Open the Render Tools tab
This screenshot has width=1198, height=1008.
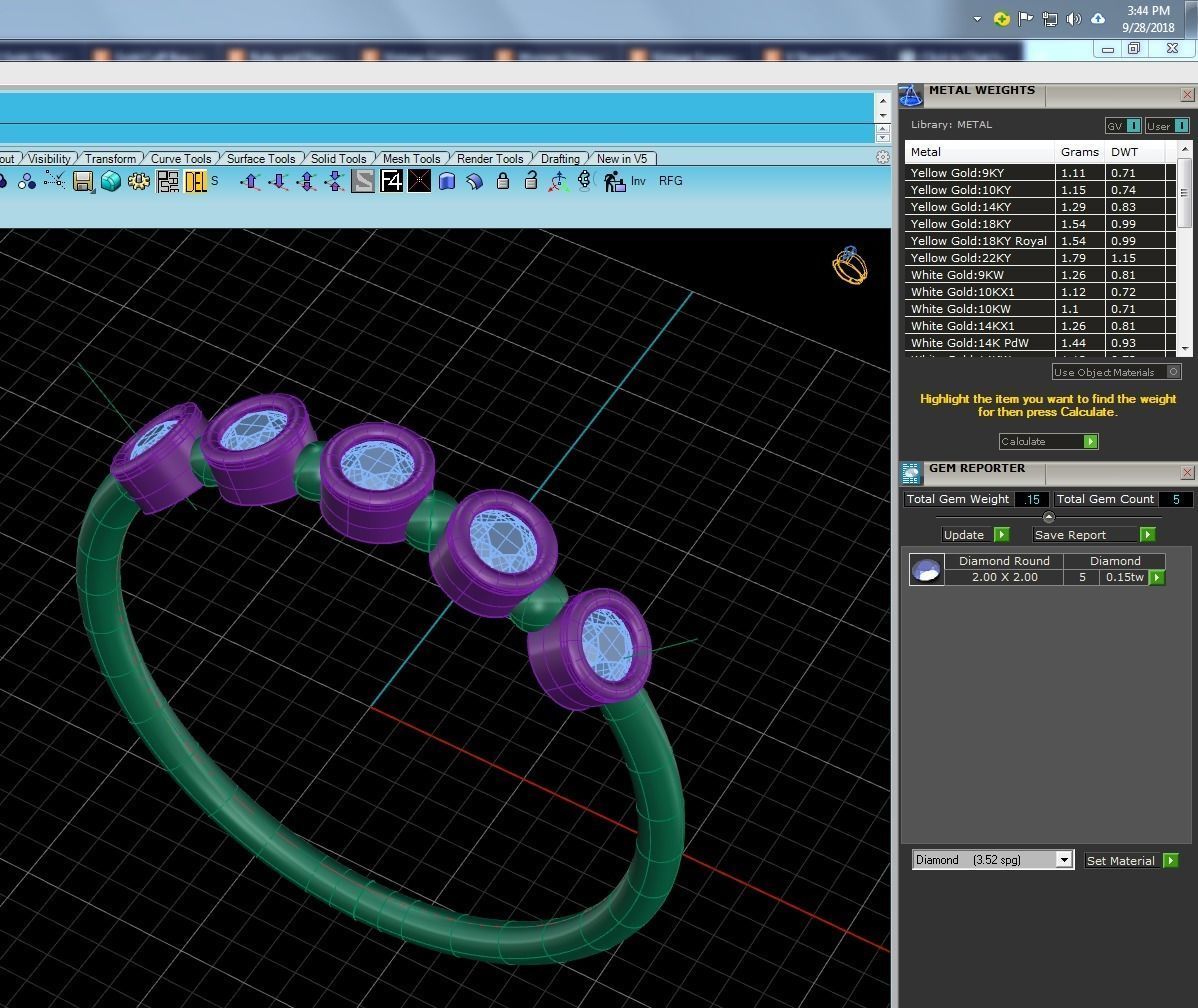[491, 159]
